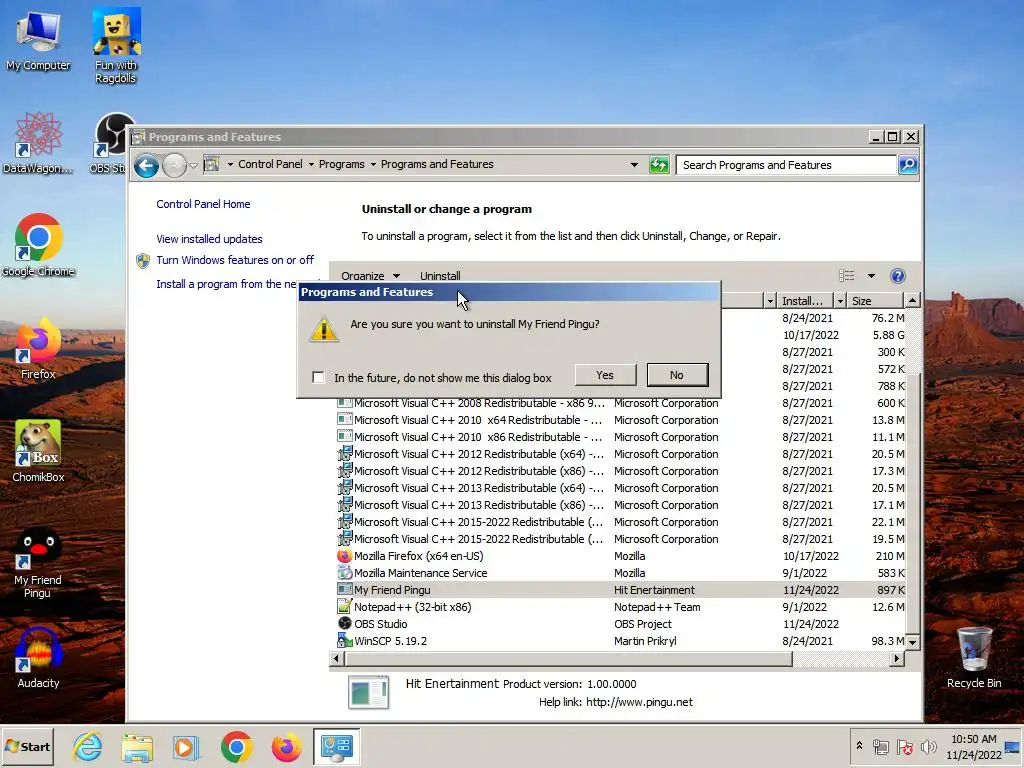Open address bar history dropdown

634,165
